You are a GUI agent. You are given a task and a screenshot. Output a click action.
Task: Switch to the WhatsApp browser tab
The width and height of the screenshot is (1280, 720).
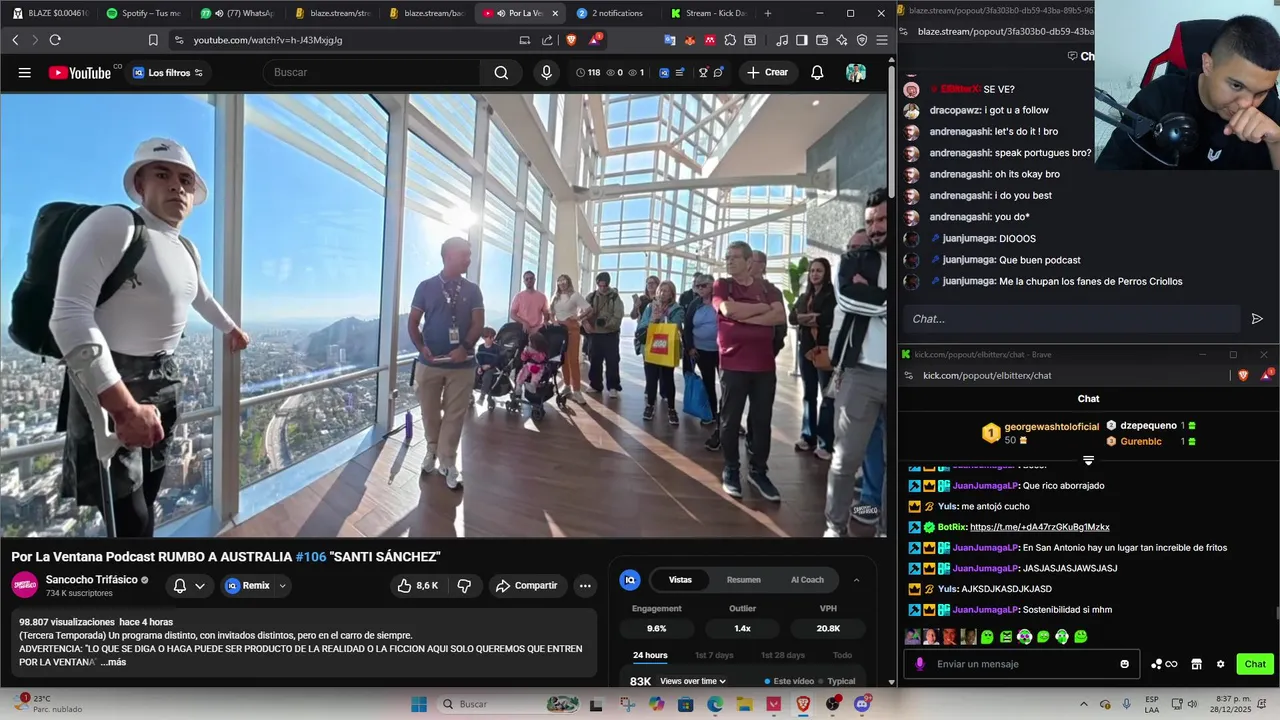tap(238, 13)
